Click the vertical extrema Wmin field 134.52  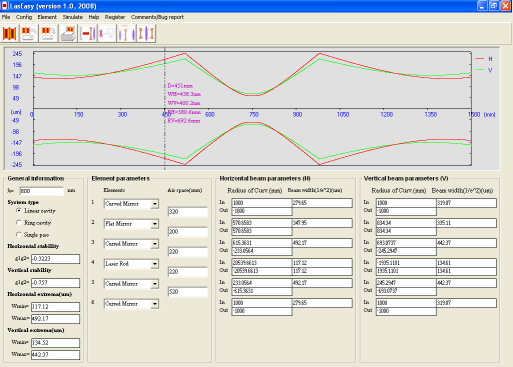pyautogui.click(x=55, y=343)
